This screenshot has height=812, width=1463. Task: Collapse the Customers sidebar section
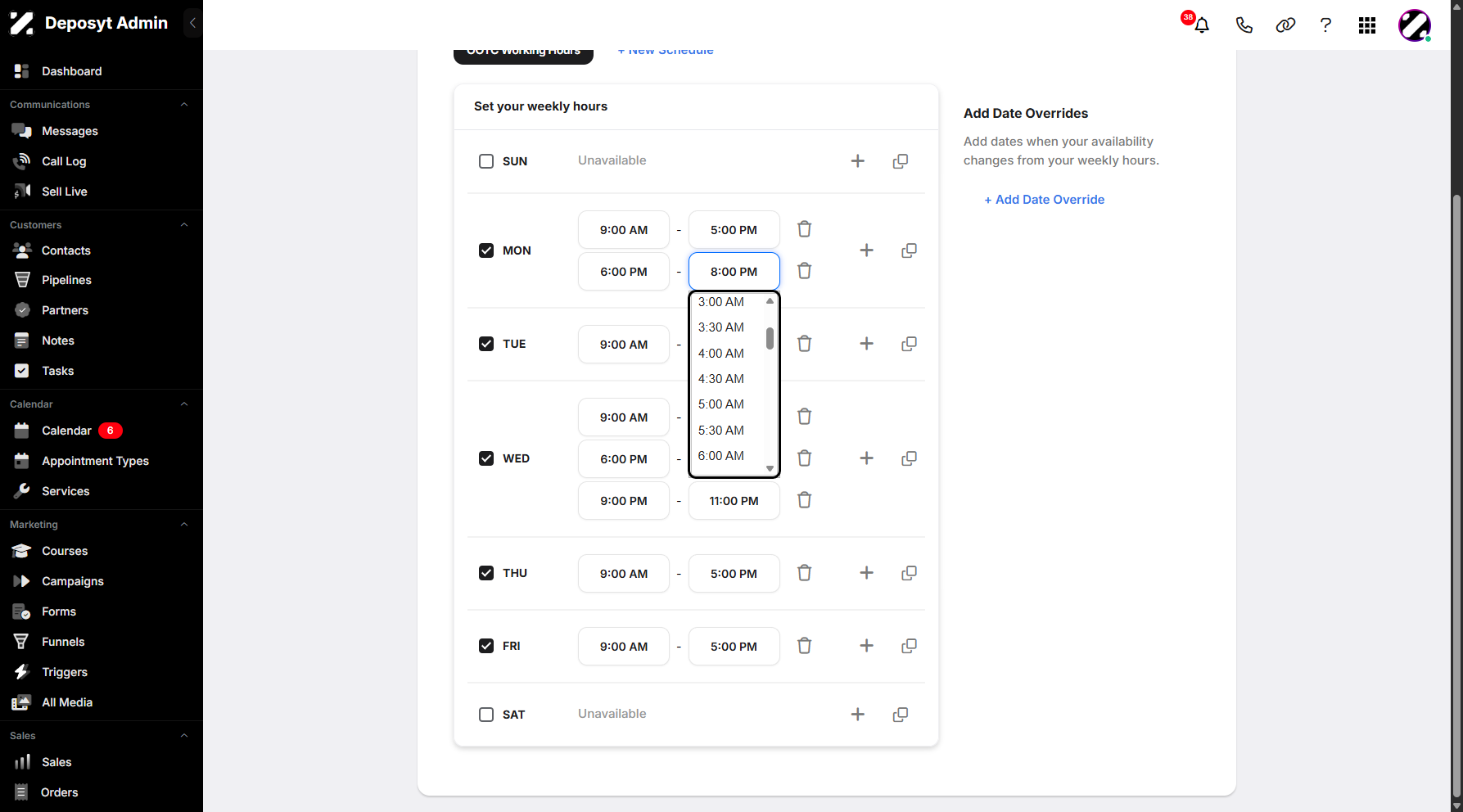coord(184,225)
